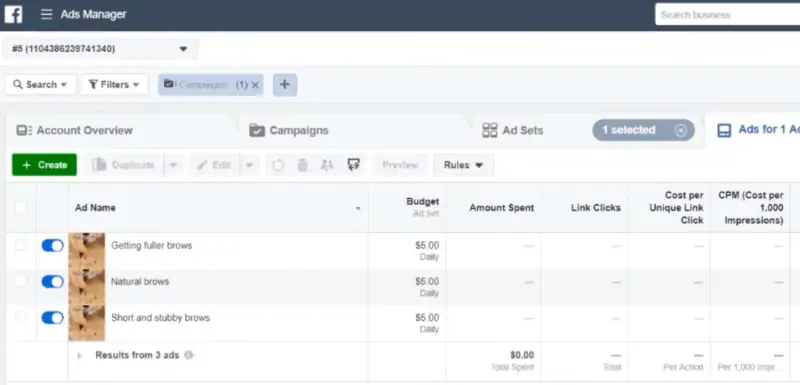The image size is (800, 385).
Task: Click the refresh icon in the toolbar
Action: [x=278, y=165]
